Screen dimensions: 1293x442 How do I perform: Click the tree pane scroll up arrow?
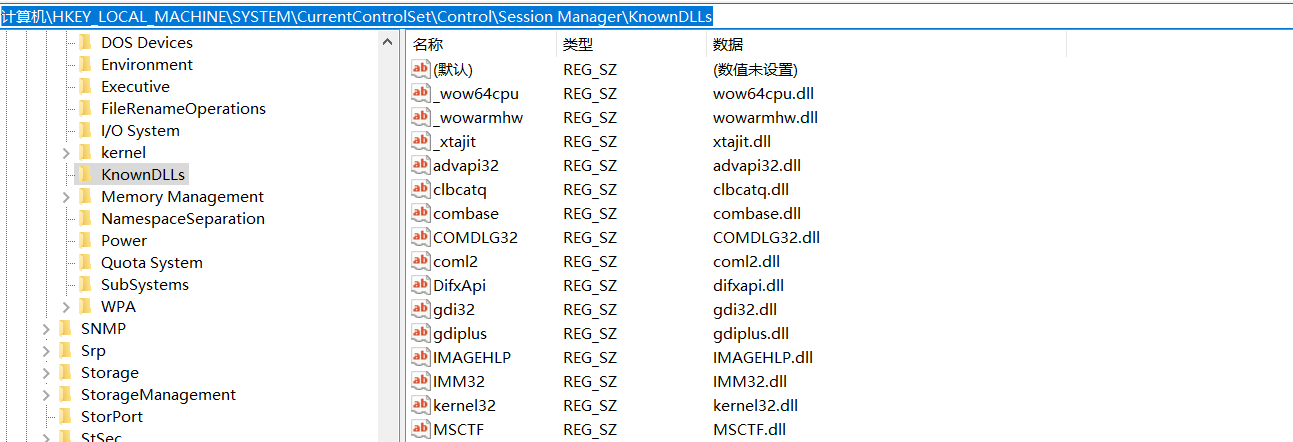388,42
